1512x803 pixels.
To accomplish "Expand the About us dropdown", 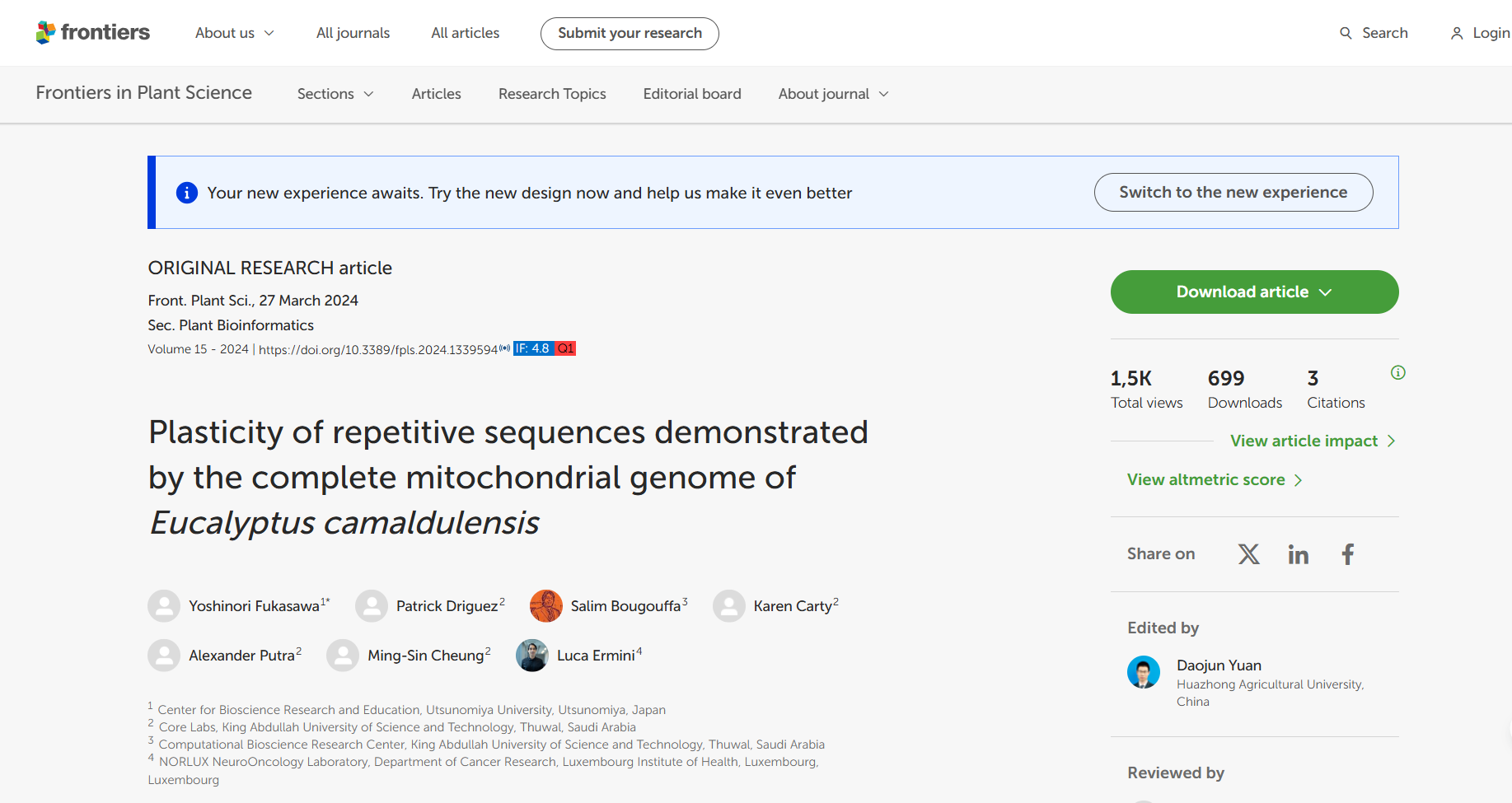I will 234,33.
